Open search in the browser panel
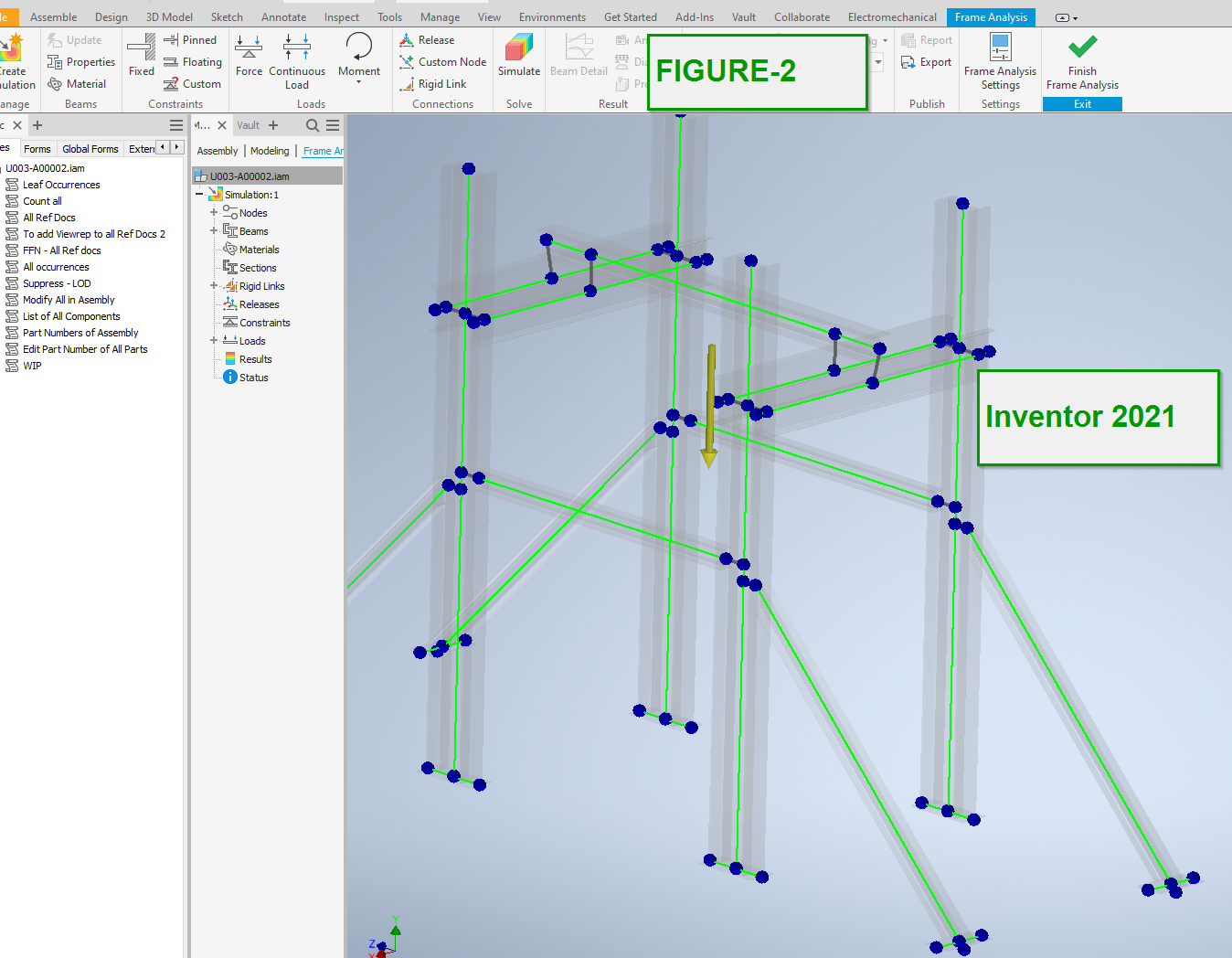The image size is (1232, 958). point(313,125)
